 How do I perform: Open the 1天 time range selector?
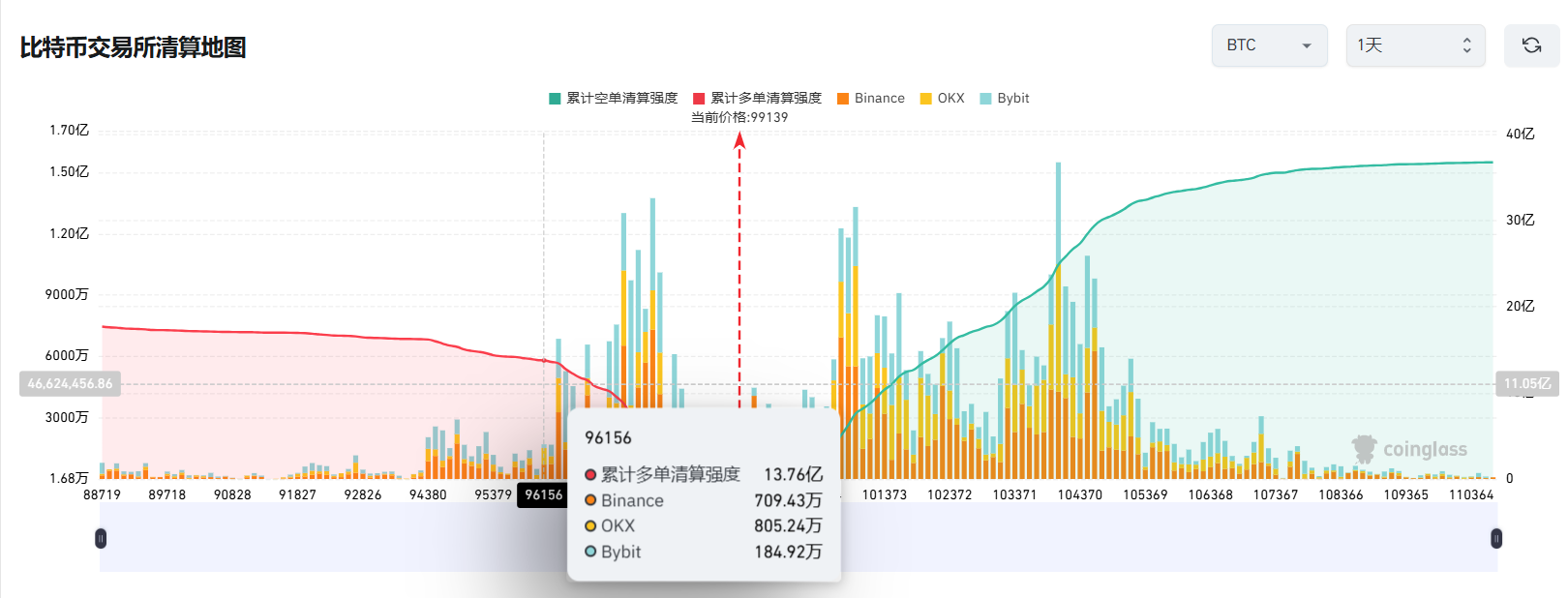coord(1415,45)
